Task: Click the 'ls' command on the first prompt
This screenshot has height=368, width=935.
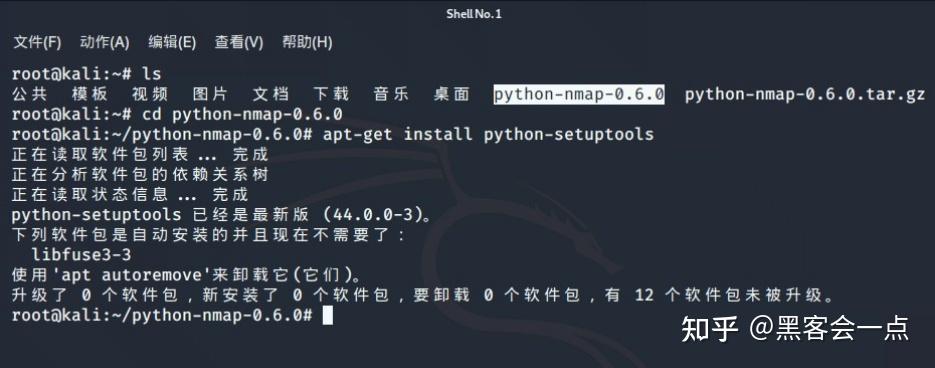Action: point(151,74)
